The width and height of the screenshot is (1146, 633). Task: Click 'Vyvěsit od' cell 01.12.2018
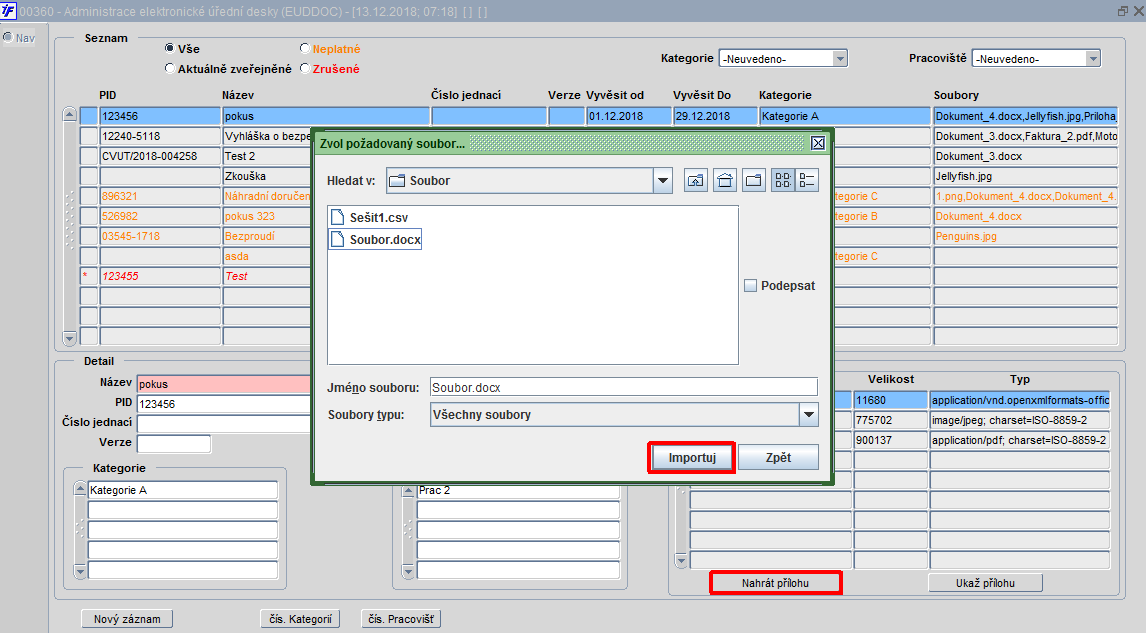click(x=629, y=115)
